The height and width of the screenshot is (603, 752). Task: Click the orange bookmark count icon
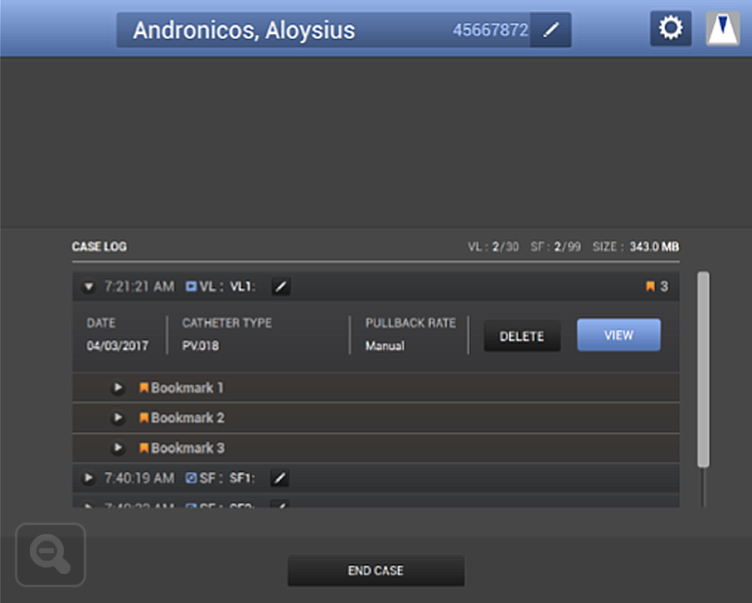point(650,286)
